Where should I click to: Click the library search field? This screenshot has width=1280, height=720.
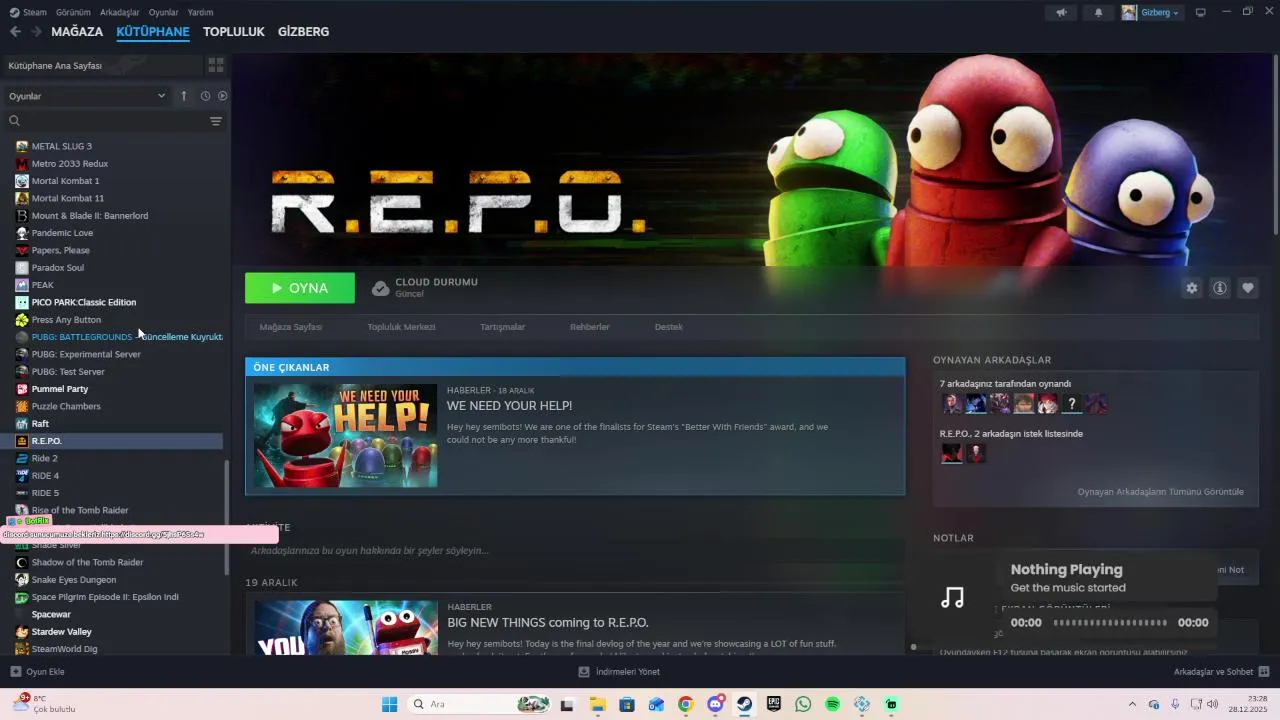pos(104,121)
